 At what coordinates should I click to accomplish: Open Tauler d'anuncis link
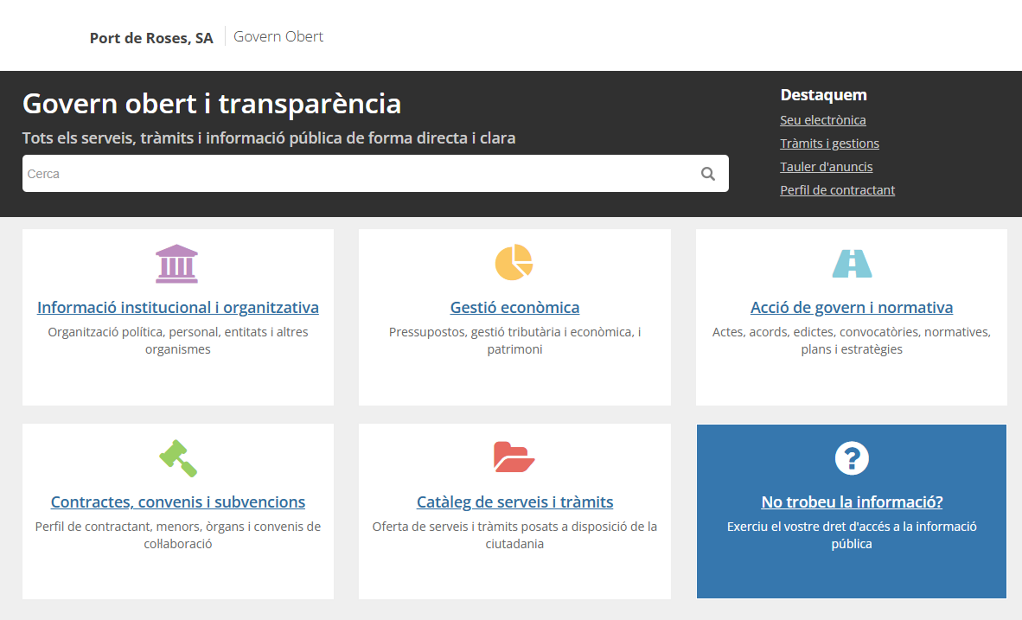826,167
